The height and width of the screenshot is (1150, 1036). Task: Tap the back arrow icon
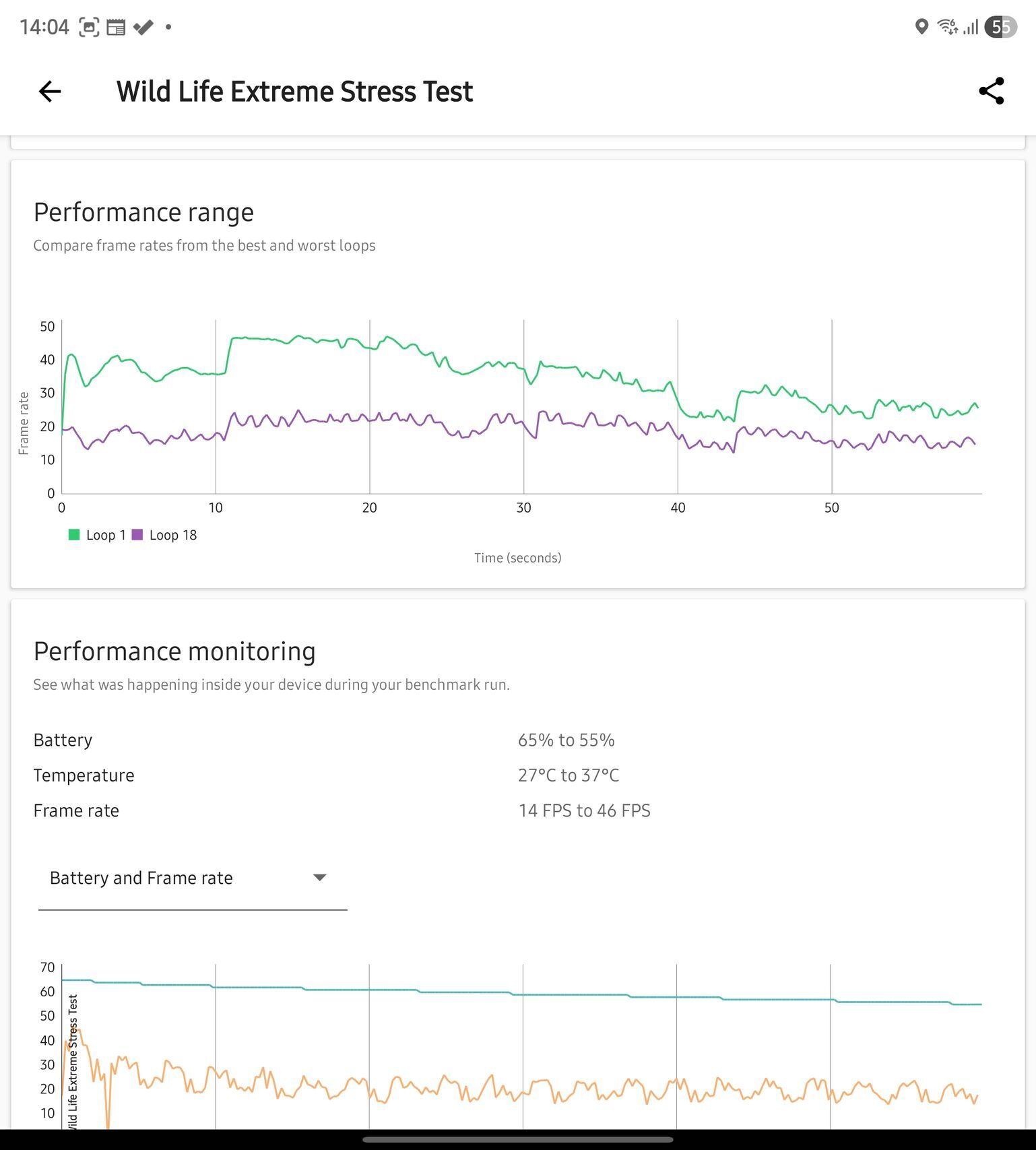[x=50, y=92]
